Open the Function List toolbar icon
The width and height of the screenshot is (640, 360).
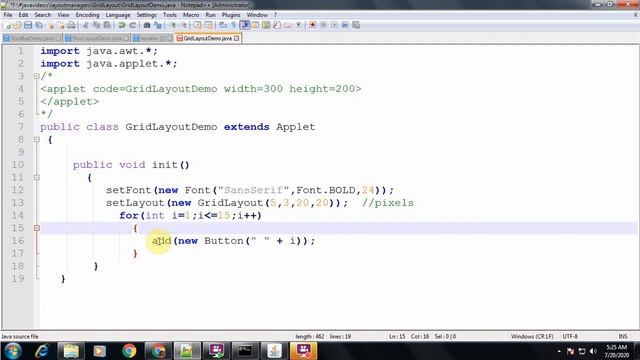tap(277, 25)
